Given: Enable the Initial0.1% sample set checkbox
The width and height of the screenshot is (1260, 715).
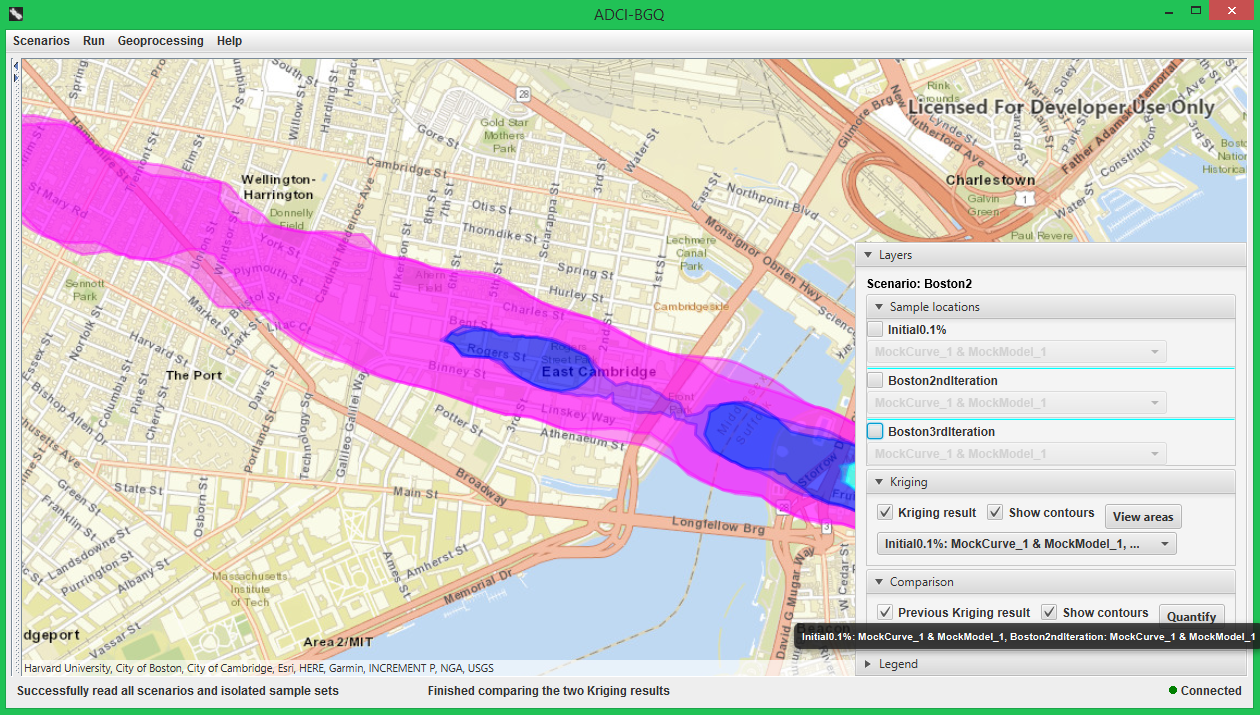Looking at the screenshot, I should 875,329.
